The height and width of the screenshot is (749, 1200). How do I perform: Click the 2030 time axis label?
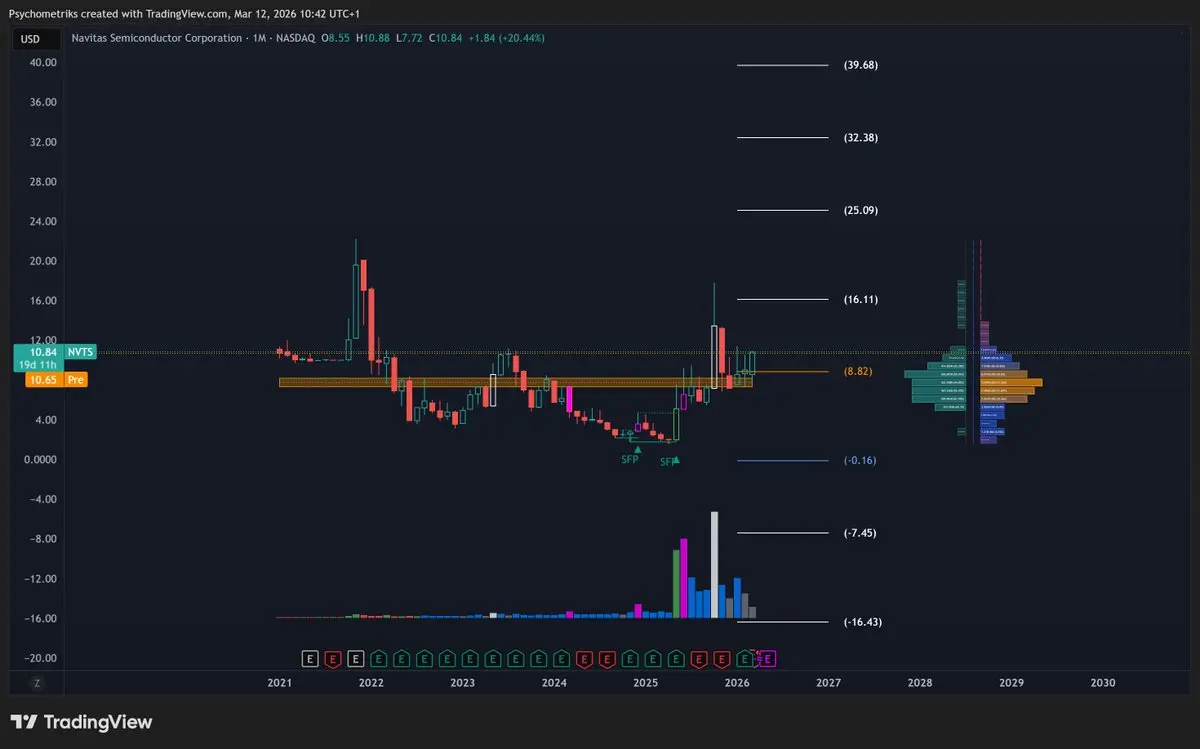pyautogui.click(x=1103, y=683)
